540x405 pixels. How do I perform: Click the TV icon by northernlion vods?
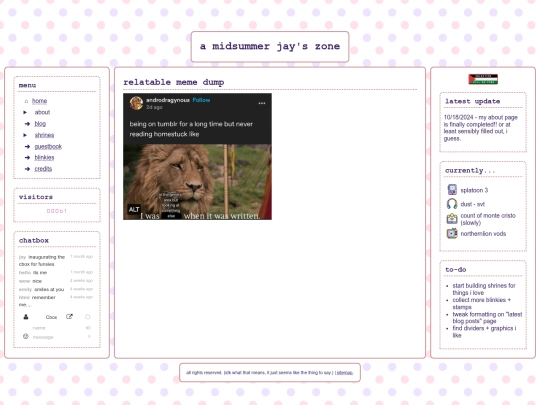[452, 233]
